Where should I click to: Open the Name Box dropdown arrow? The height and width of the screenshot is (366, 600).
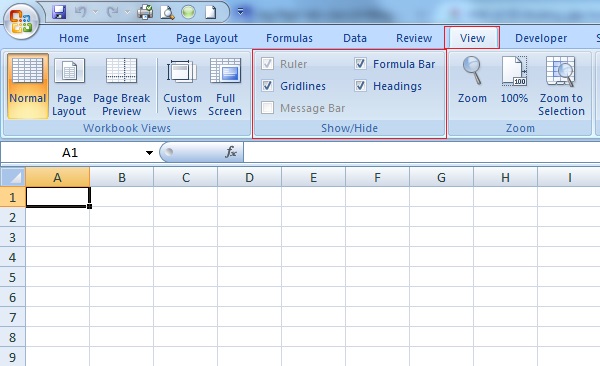[x=149, y=153]
